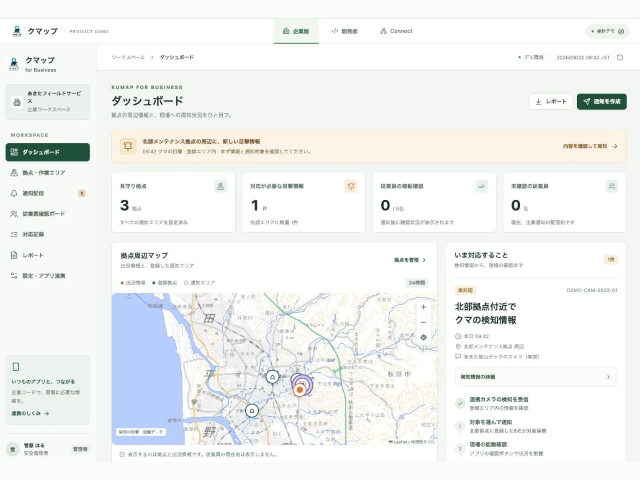Click the location icon beside 拠点・作業エリア
The image size is (640, 480).
coord(14,173)
